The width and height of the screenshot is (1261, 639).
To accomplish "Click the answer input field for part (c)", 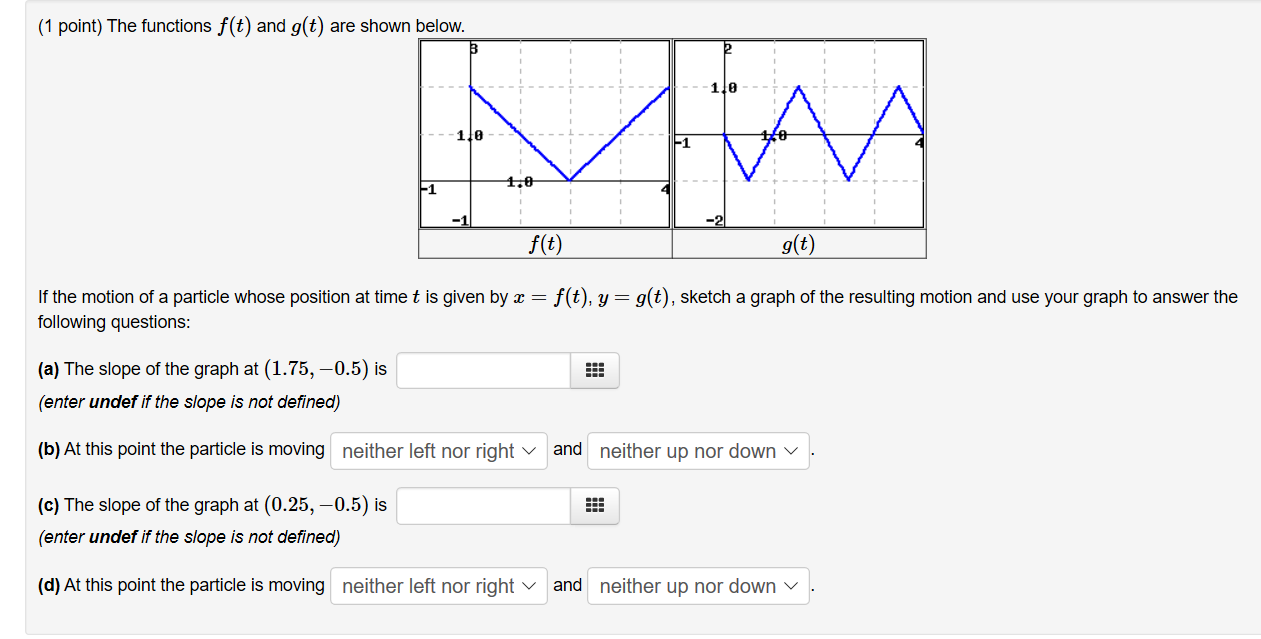I will pyautogui.click(x=483, y=506).
